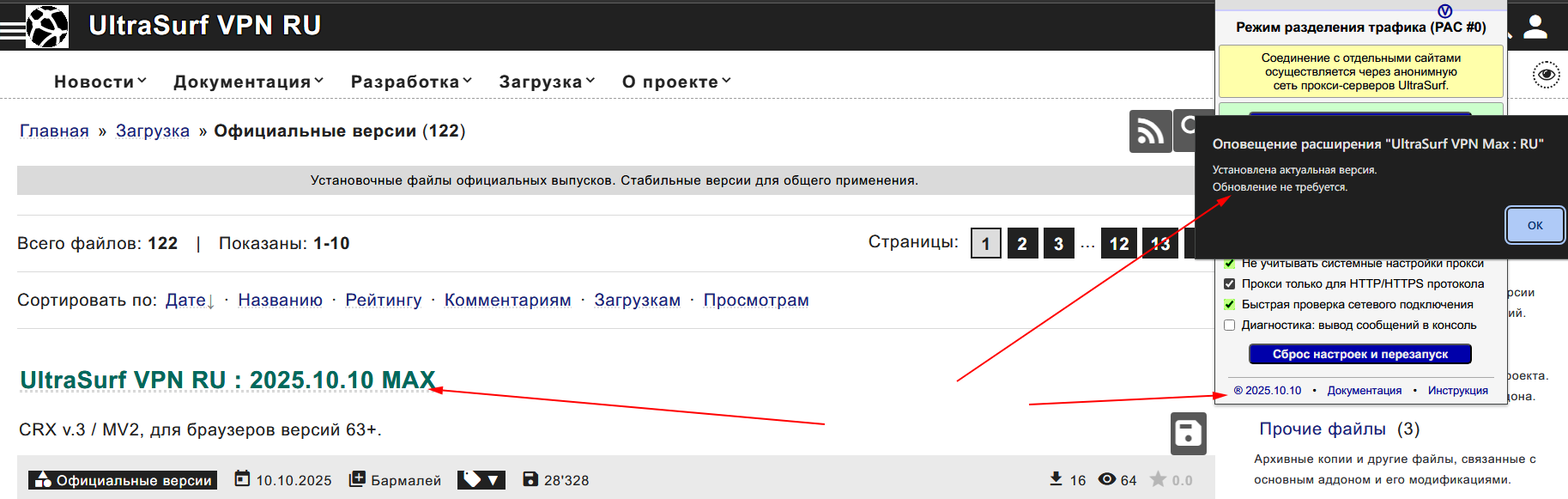Expand the Новости menu

(100, 82)
